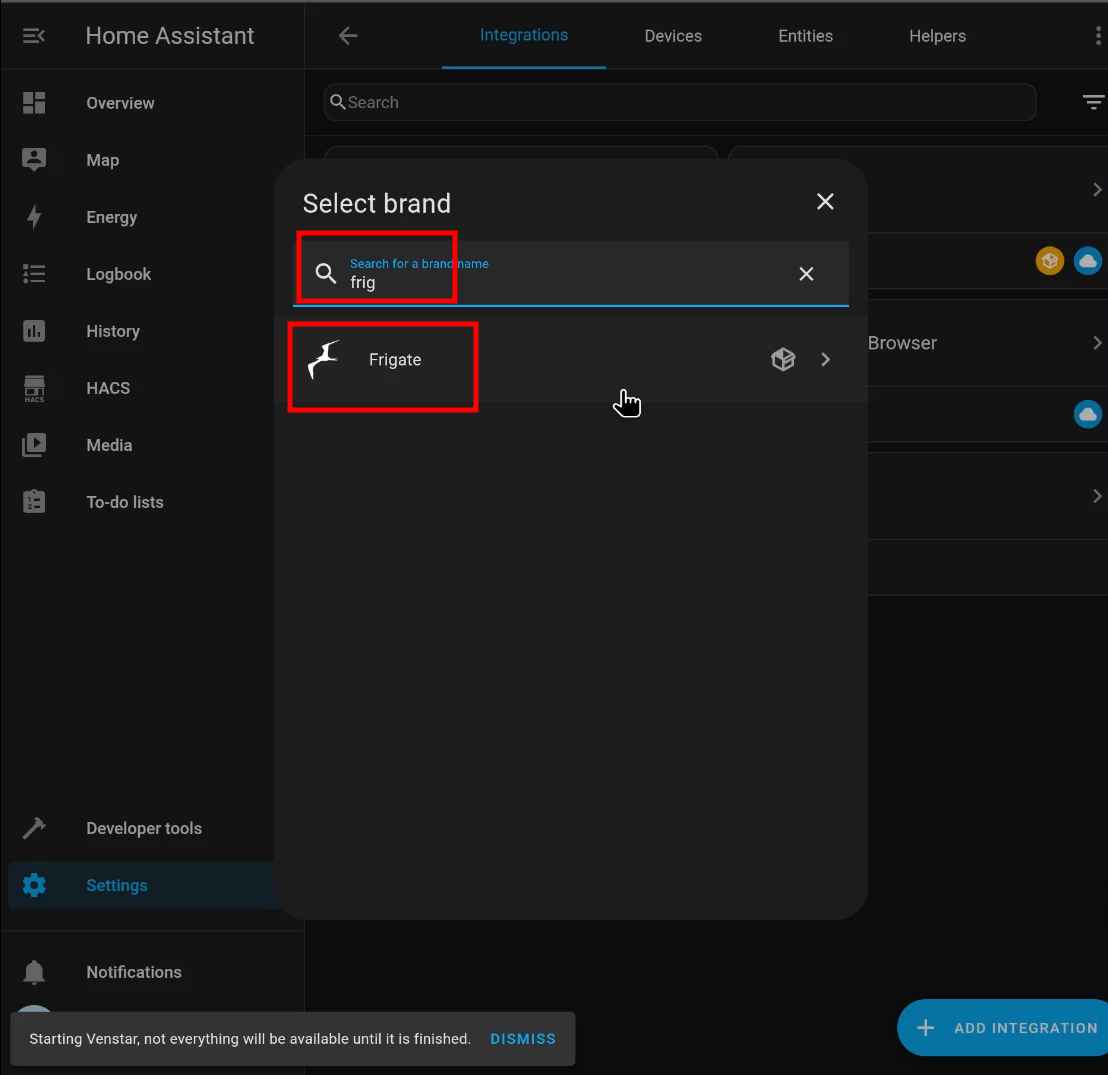Viewport: 1108px width, 1075px height.
Task: Click the Settings gear icon
Action: [34, 885]
